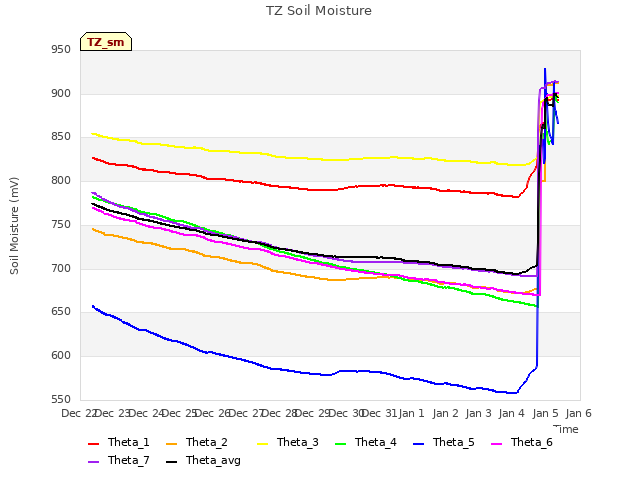Click the red Theta_1 legend color marker
The width and height of the screenshot is (640, 480).
pos(93,444)
